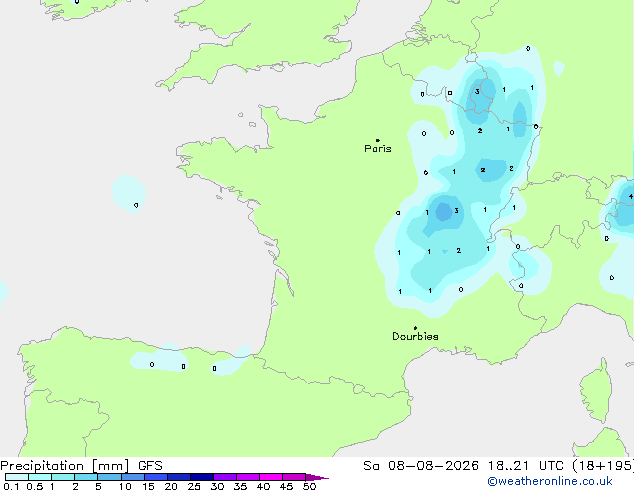This screenshot has width=634, height=490.
Task: Pick the 0.5–1 mm legend swatch
Action: coord(40,477)
